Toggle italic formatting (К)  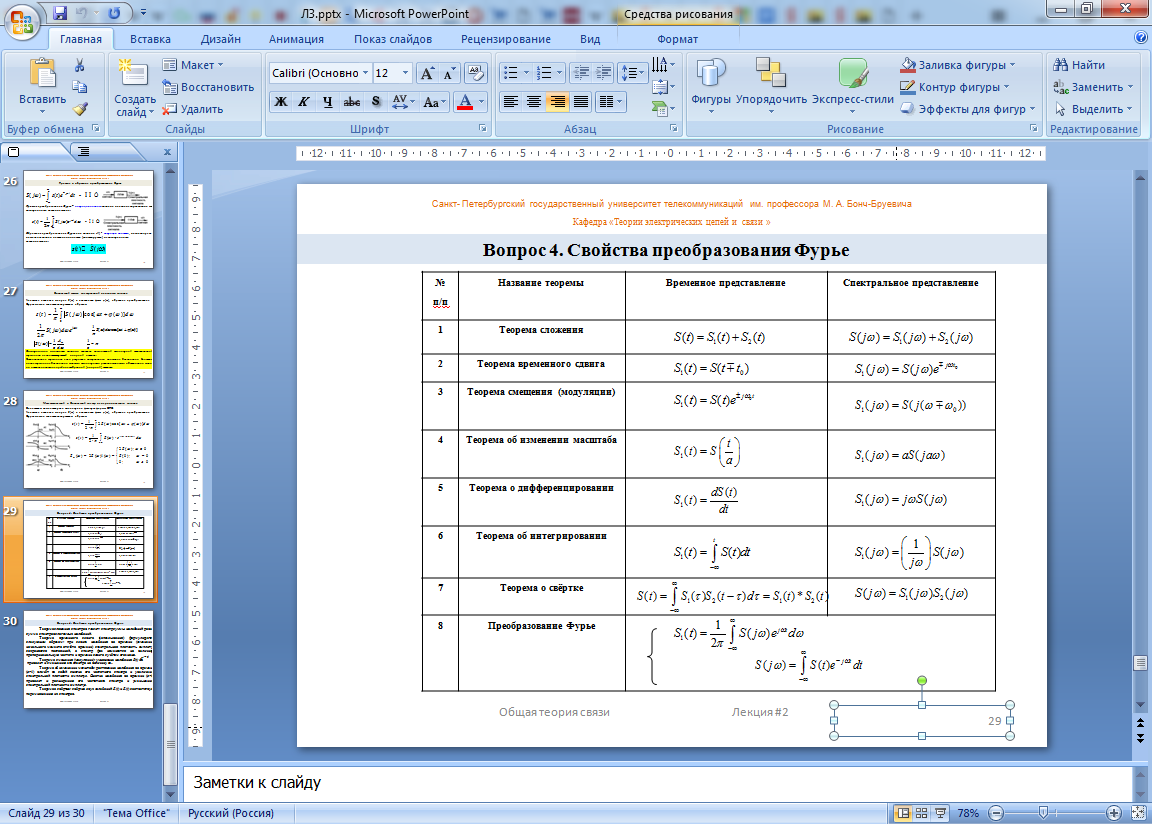pos(303,102)
